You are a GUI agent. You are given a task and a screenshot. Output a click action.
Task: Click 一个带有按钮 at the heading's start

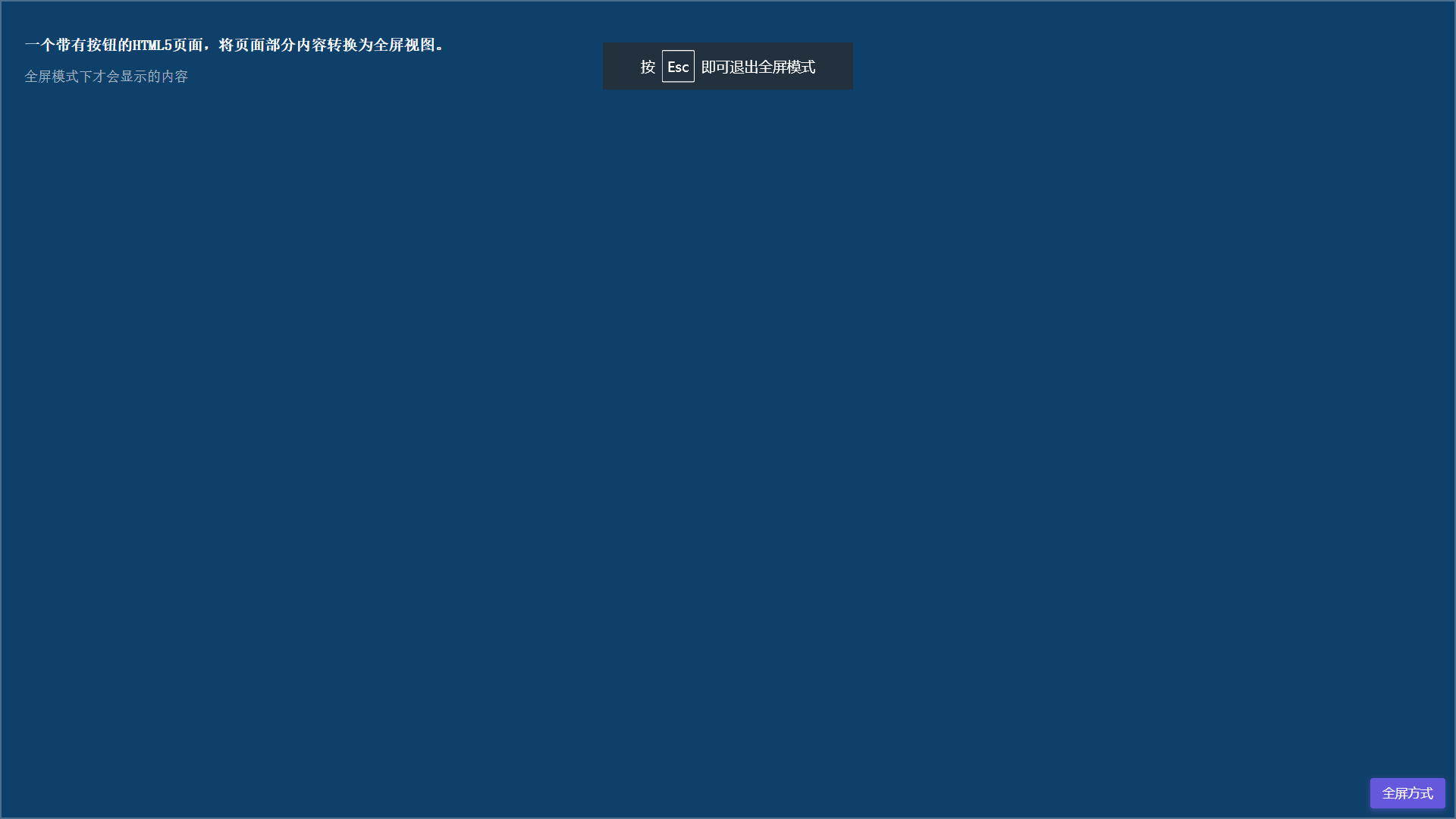71,45
